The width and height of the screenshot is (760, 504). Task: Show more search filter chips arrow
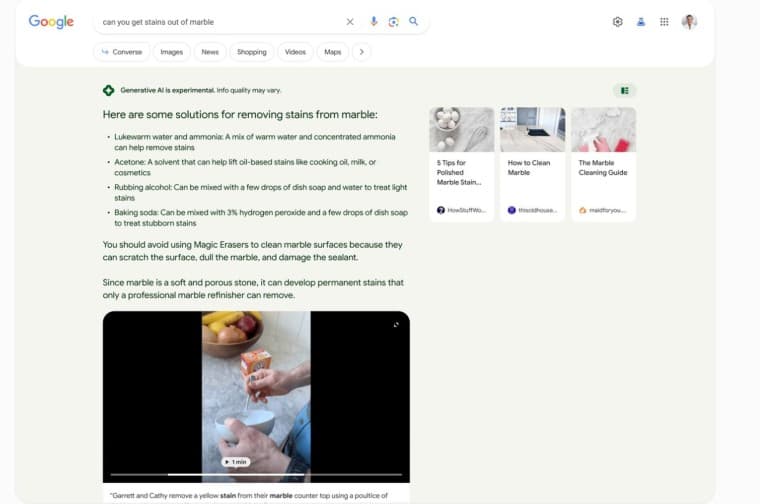click(x=362, y=52)
